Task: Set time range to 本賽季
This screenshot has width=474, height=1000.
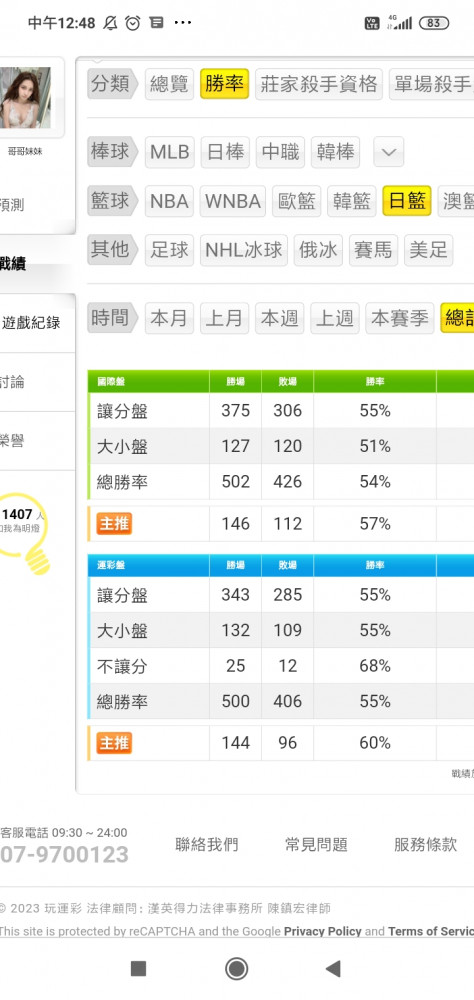Action: 399,318
